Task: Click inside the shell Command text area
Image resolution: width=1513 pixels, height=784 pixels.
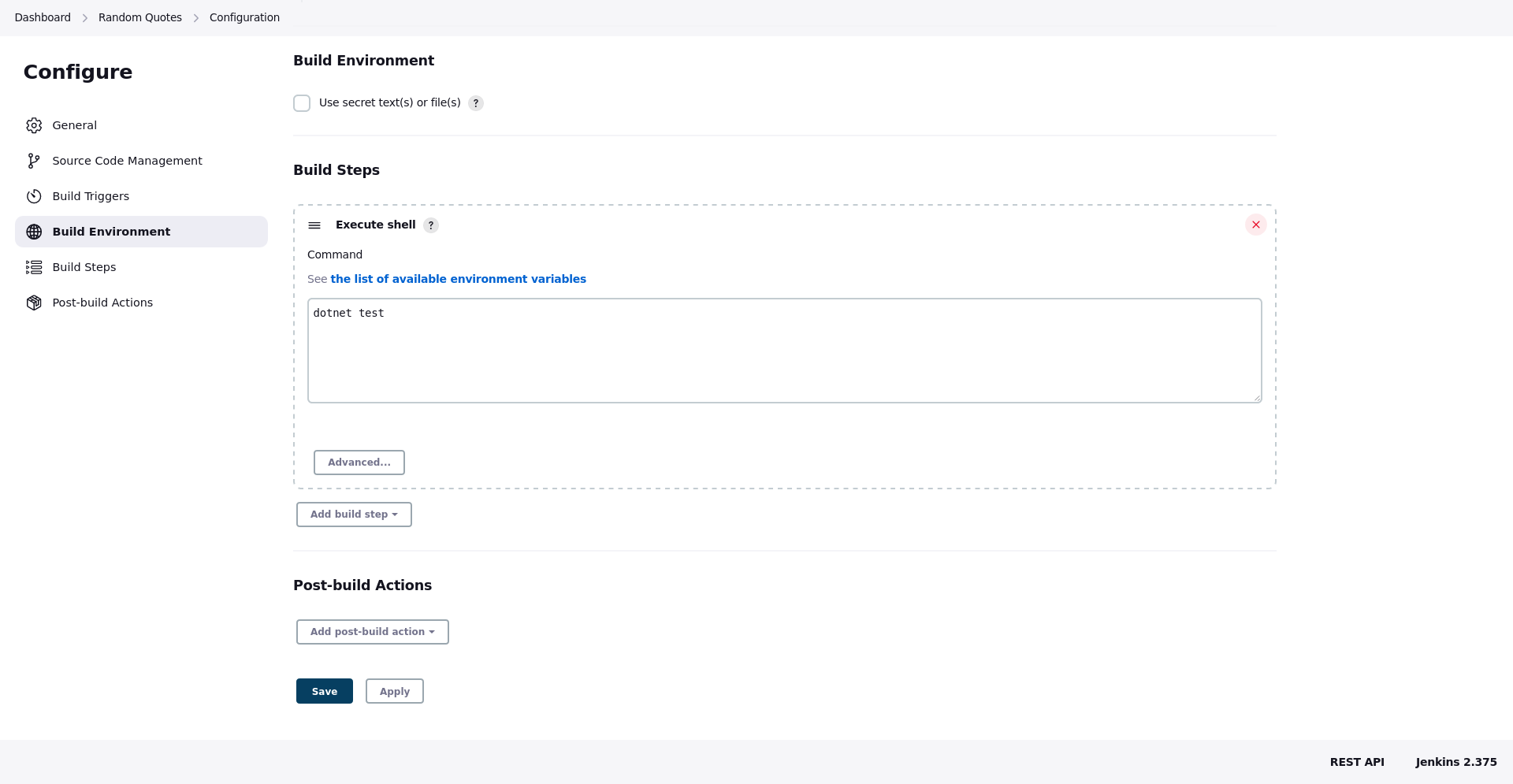Action: (x=785, y=351)
